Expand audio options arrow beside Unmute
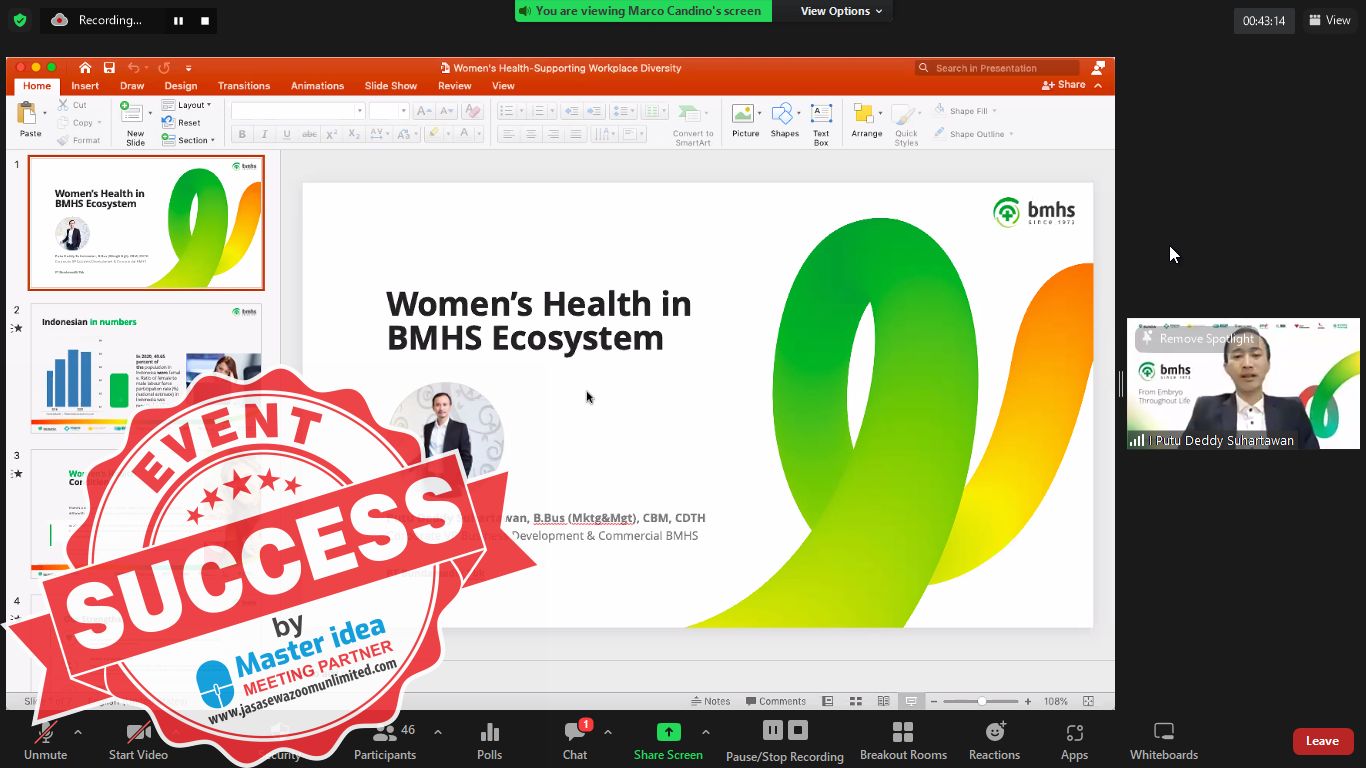The image size is (1366, 768). tap(78, 732)
